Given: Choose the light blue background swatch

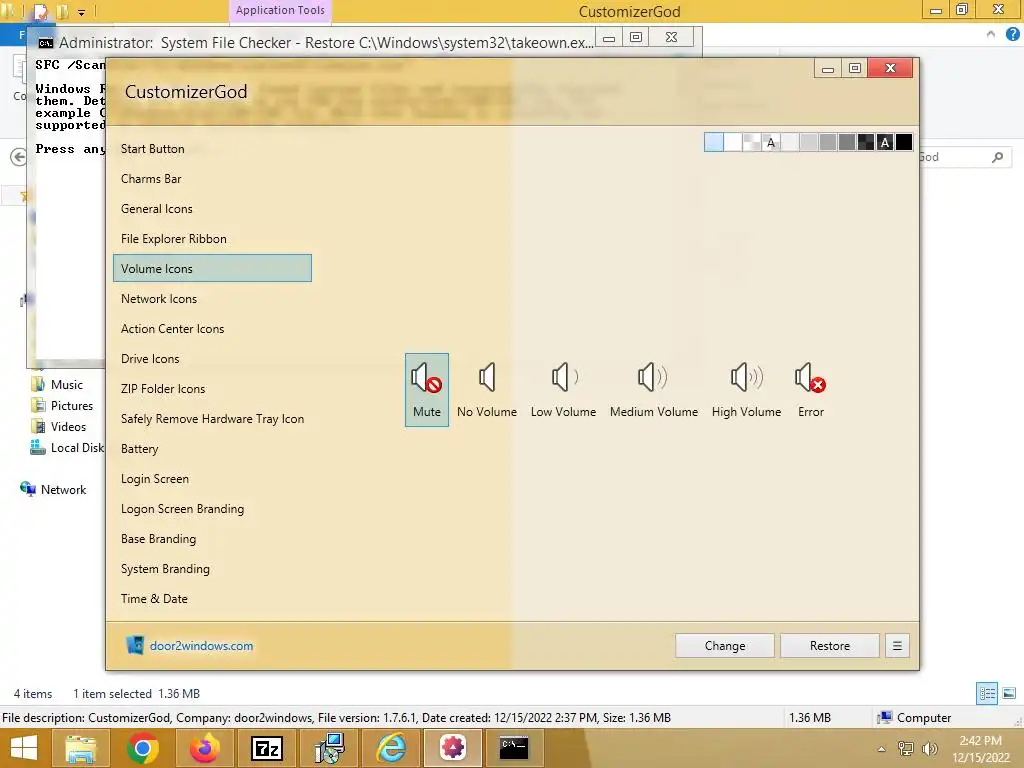Looking at the screenshot, I should pyautogui.click(x=714, y=142).
